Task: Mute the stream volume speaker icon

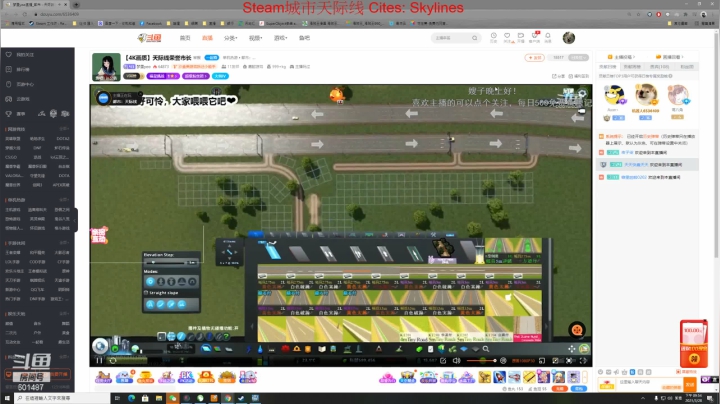Action: pyautogui.click(x=456, y=360)
